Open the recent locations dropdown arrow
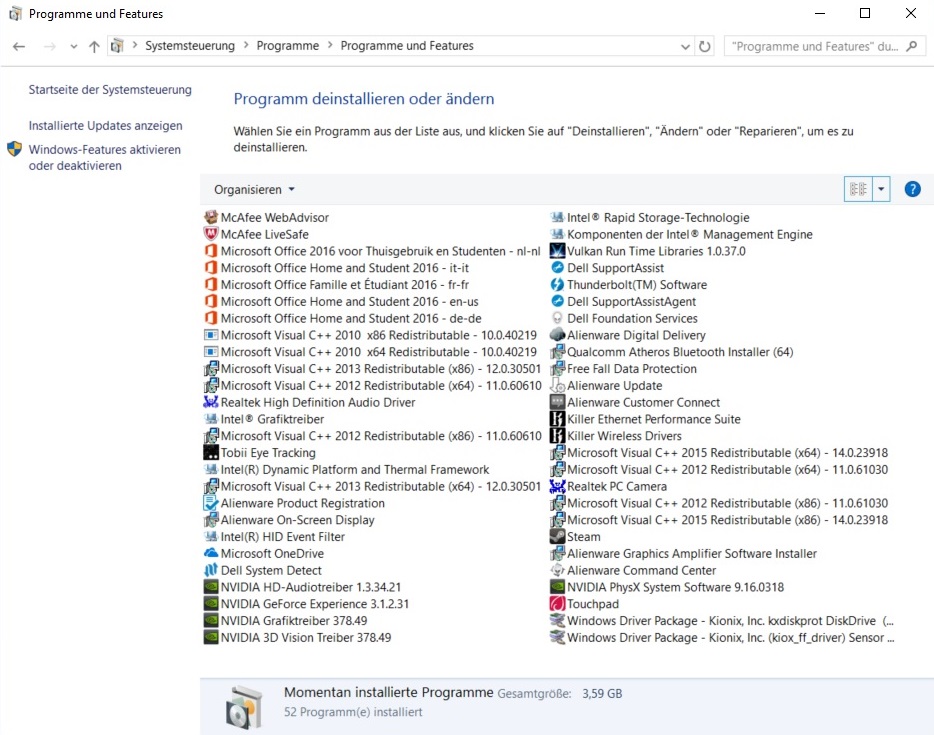Screen dimensions: 934x735 click(x=73, y=46)
